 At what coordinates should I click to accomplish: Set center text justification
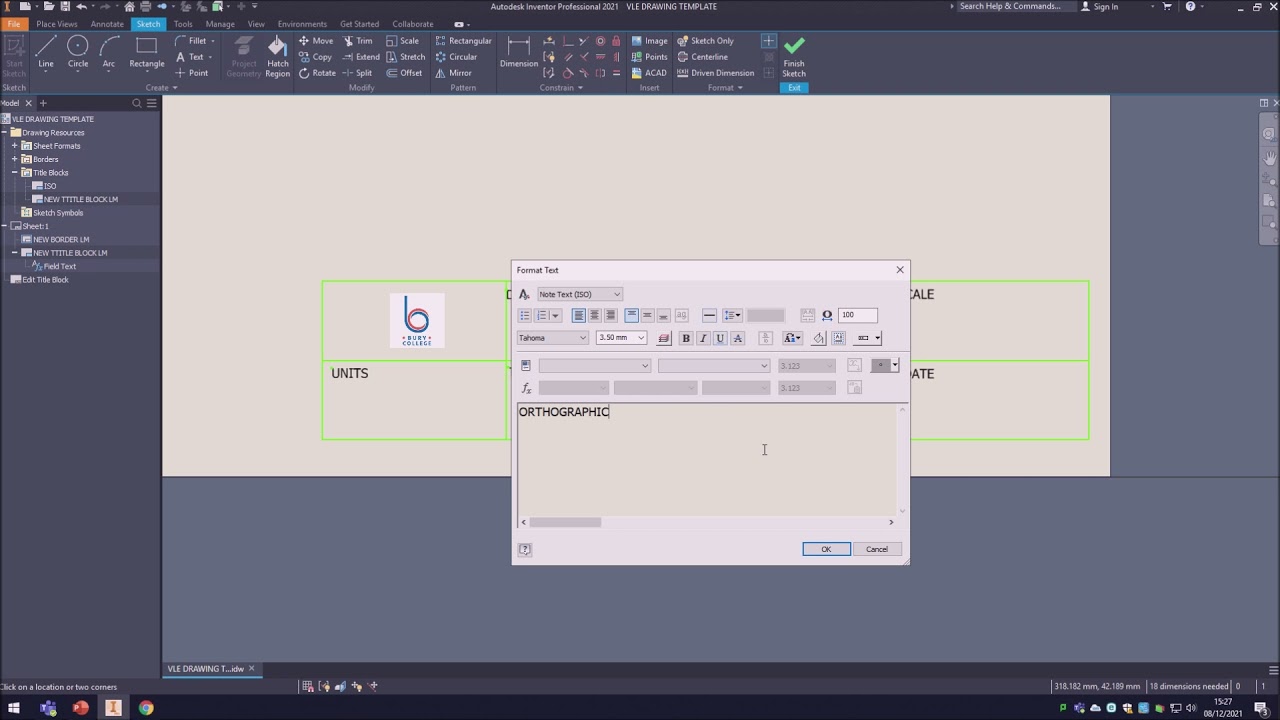coord(594,315)
